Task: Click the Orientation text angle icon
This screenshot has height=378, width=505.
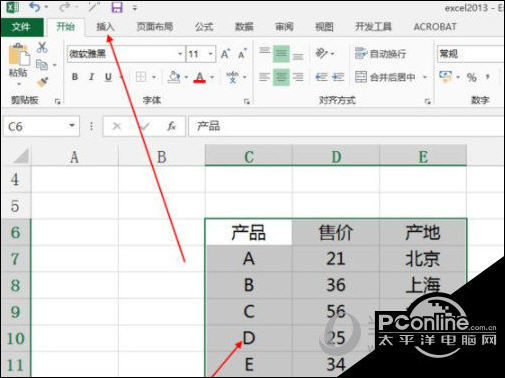Action: [322, 53]
